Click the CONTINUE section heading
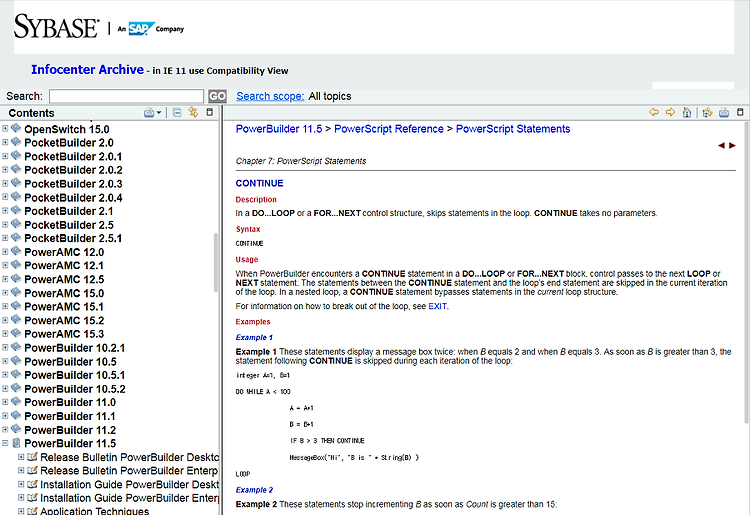The width and height of the screenshot is (750, 515). (x=259, y=184)
